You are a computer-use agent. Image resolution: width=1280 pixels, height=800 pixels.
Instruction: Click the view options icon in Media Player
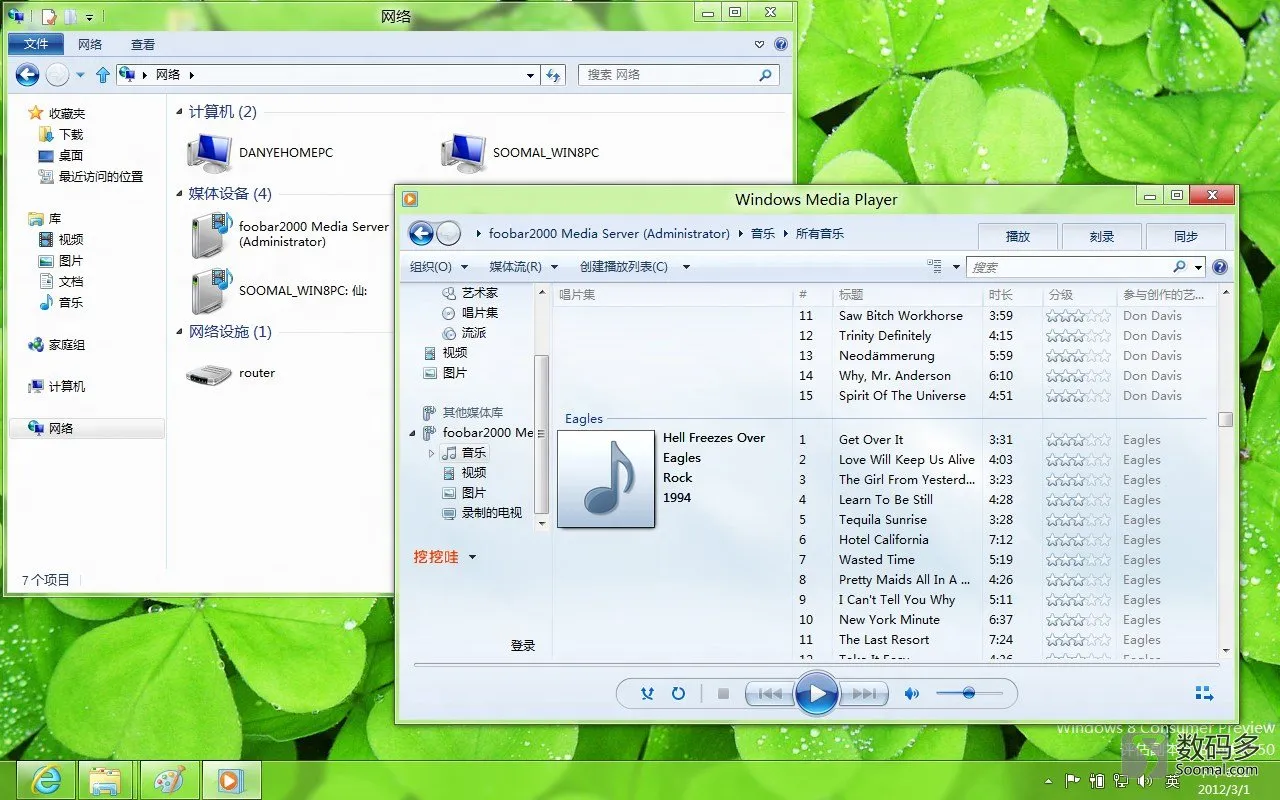[x=935, y=267]
